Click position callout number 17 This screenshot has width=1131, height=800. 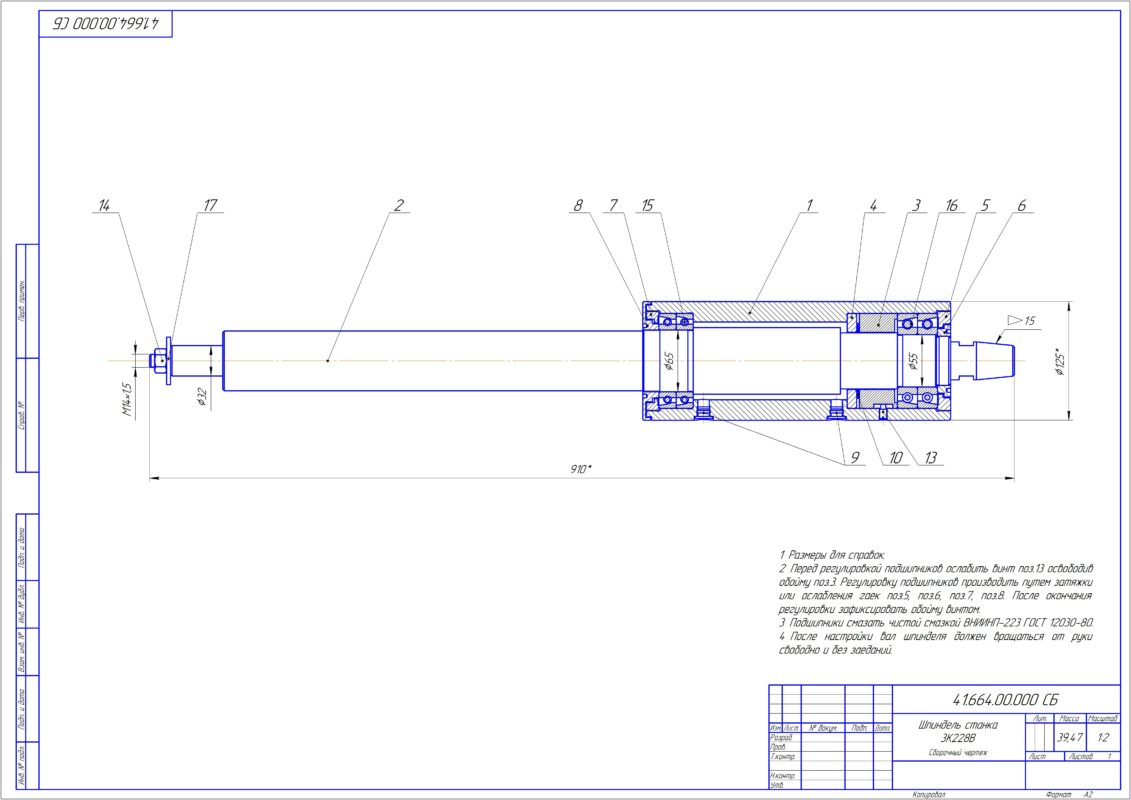pos(210,206)
